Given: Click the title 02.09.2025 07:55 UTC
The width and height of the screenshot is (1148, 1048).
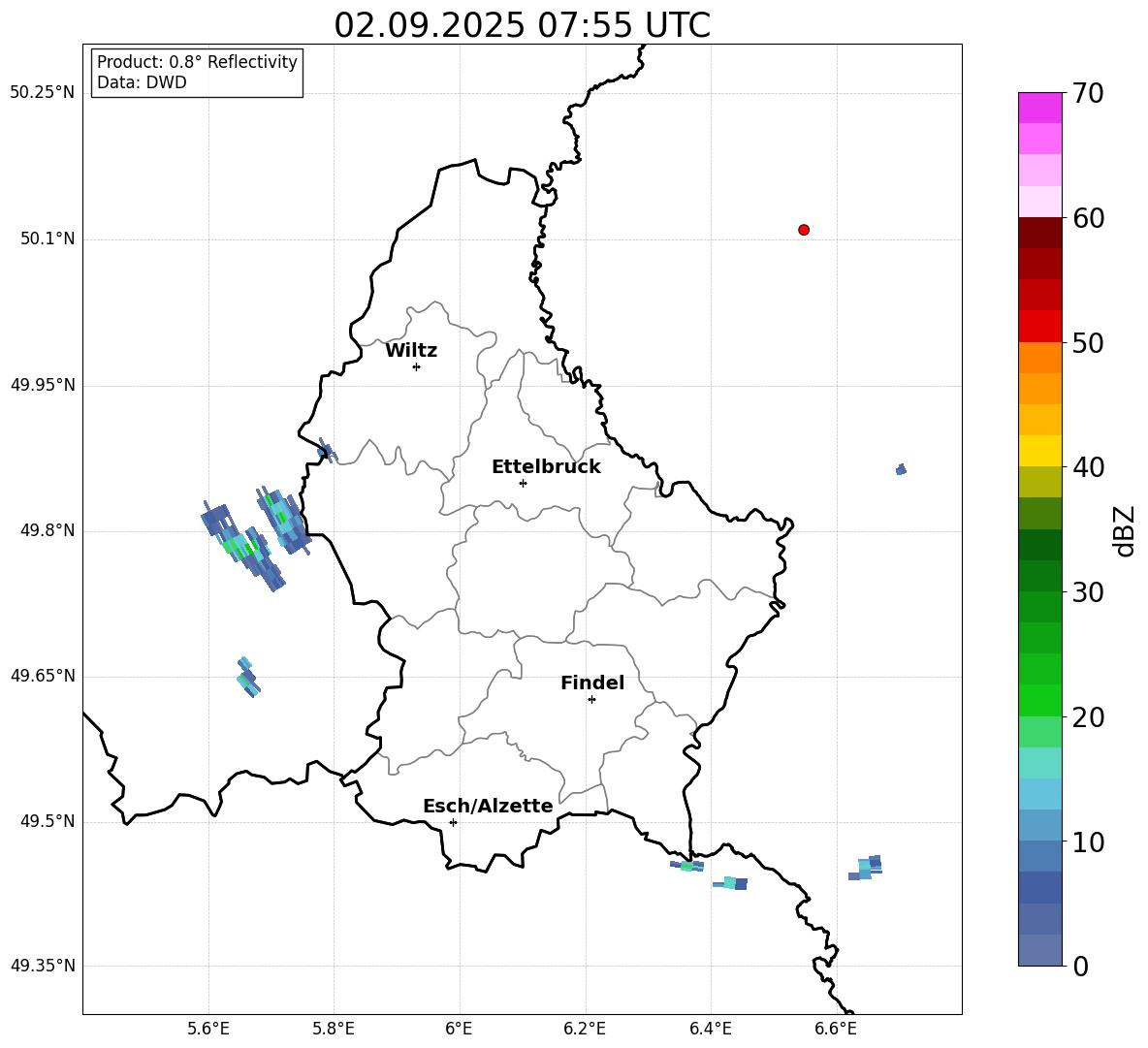Looking at the screenshot, I should (x=522, y=25).
